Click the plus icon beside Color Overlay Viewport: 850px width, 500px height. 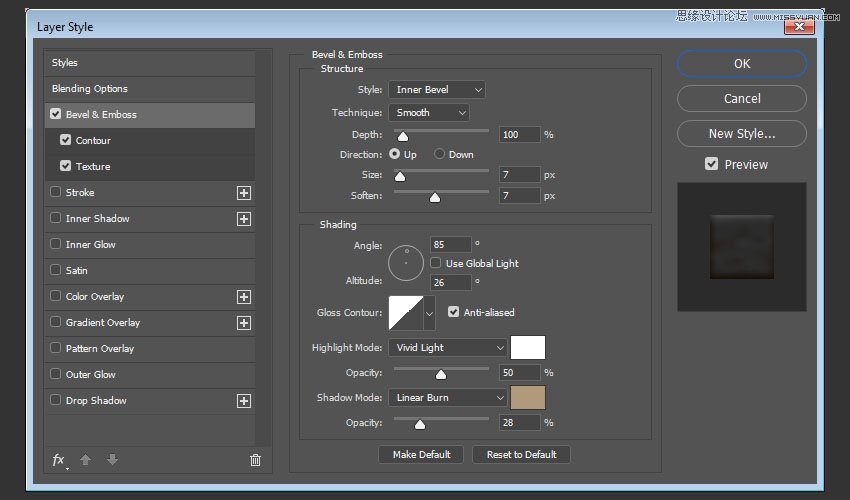coord(243,297)
